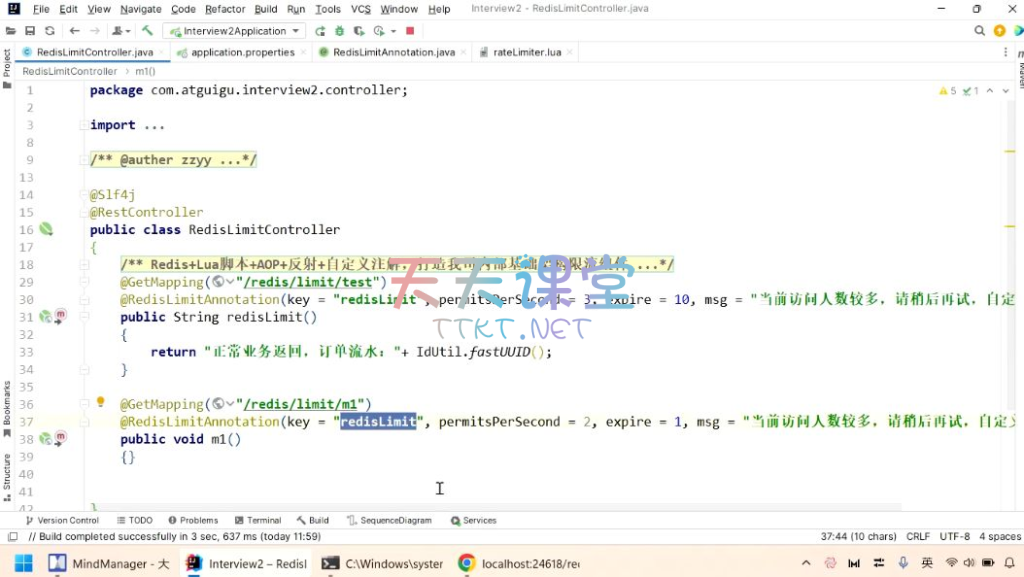Open Search Everywhere magnifier icon
1024x577 pixels.
[x=980, y=31]
